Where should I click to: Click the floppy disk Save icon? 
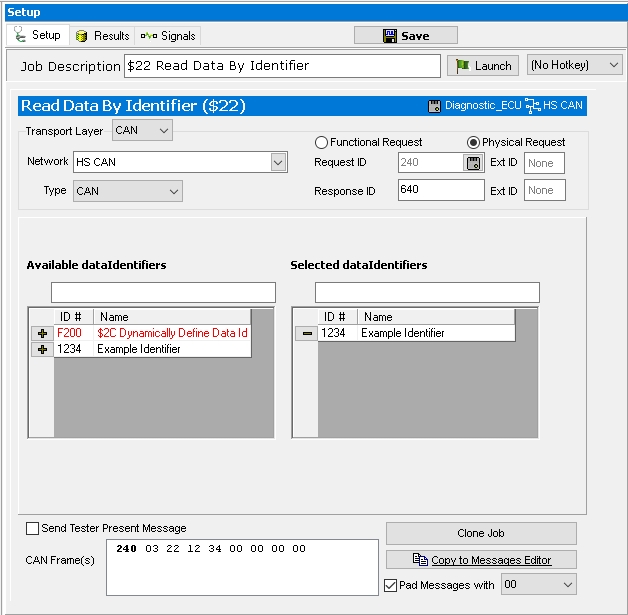click(x=390, y=35)
